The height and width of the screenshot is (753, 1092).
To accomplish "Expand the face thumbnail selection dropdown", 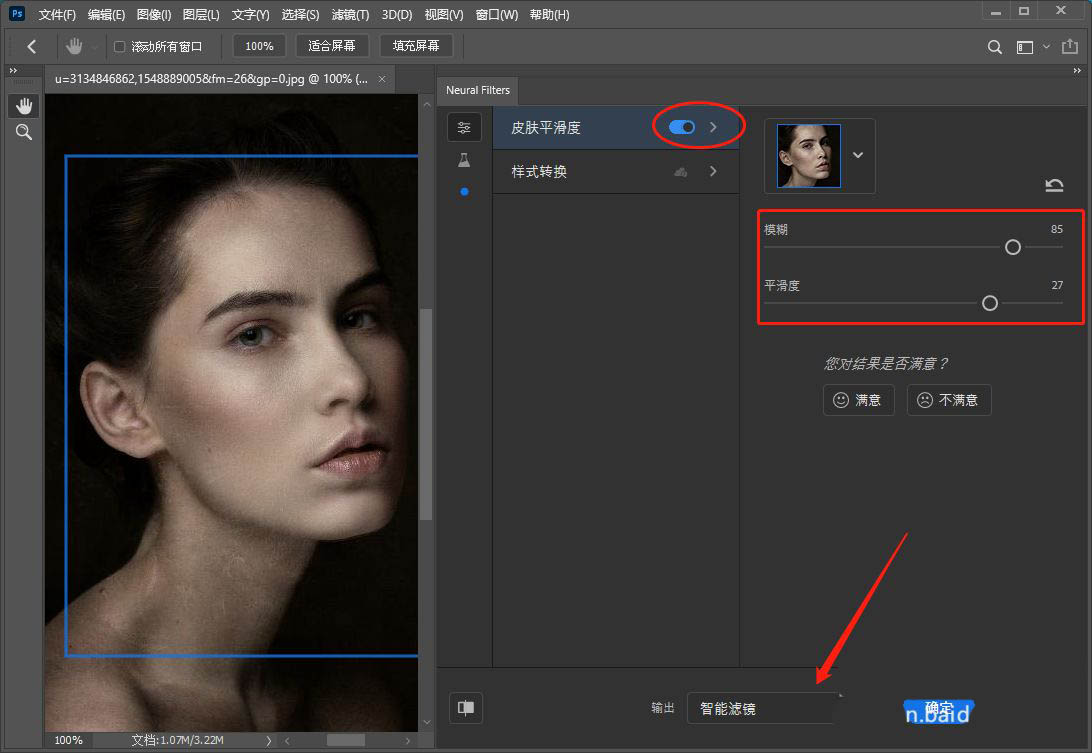I will click(x=858, y=155).
